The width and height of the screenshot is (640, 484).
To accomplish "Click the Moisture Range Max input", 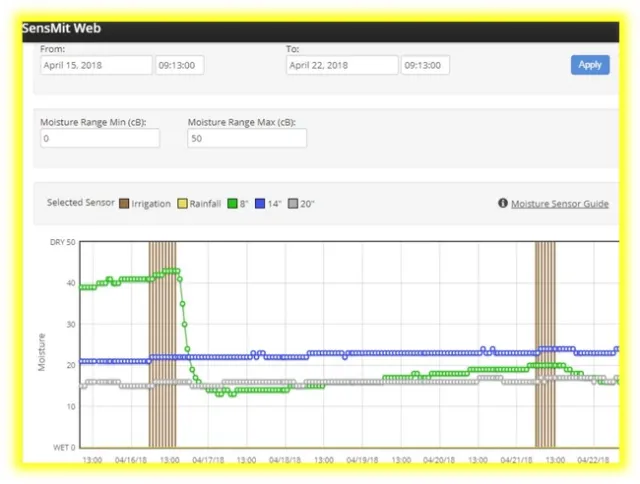I will point(247,138).
